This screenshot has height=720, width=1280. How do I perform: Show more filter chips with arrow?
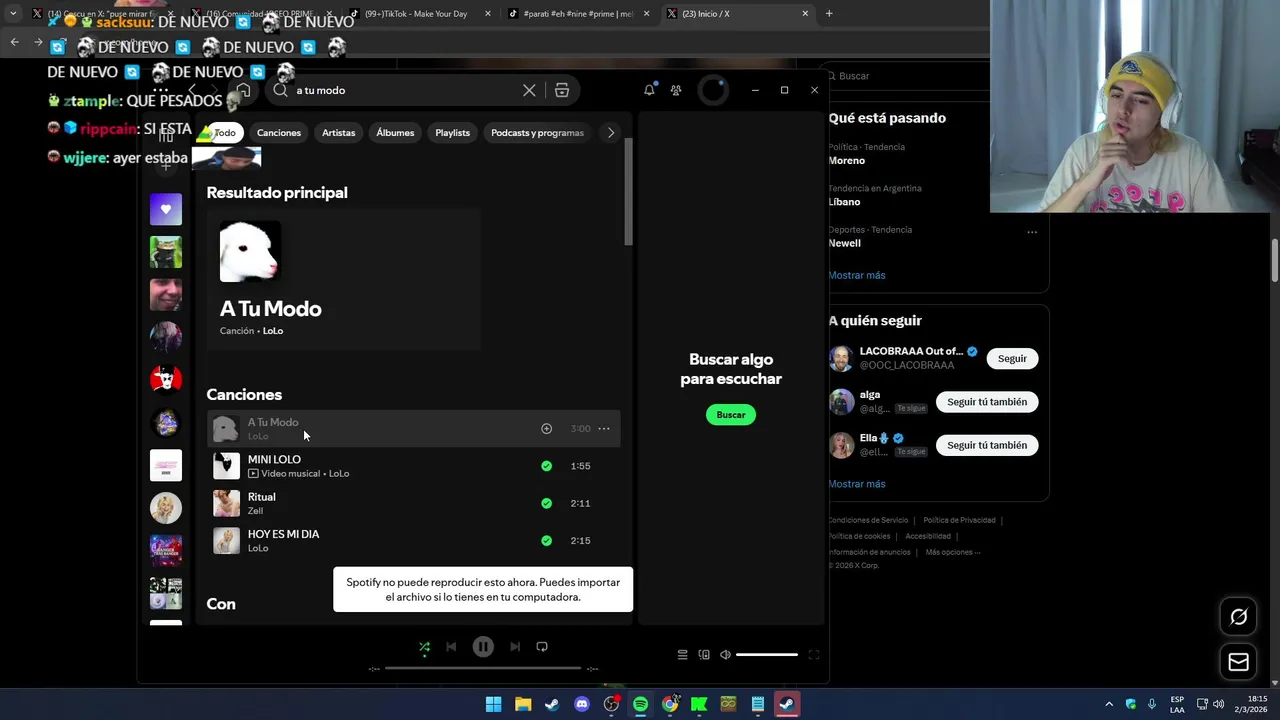pyautogui.click(x=611, y=133)
